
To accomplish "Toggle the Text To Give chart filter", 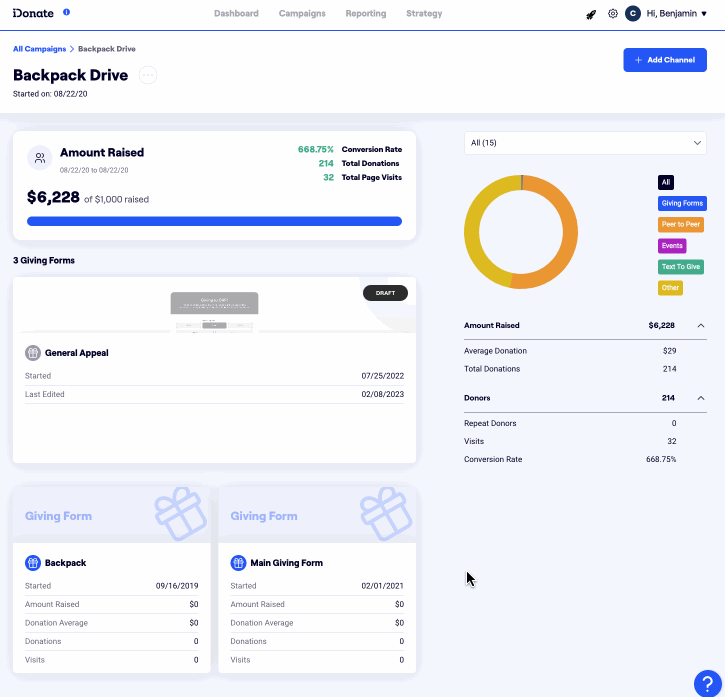I will click(681, 267).
